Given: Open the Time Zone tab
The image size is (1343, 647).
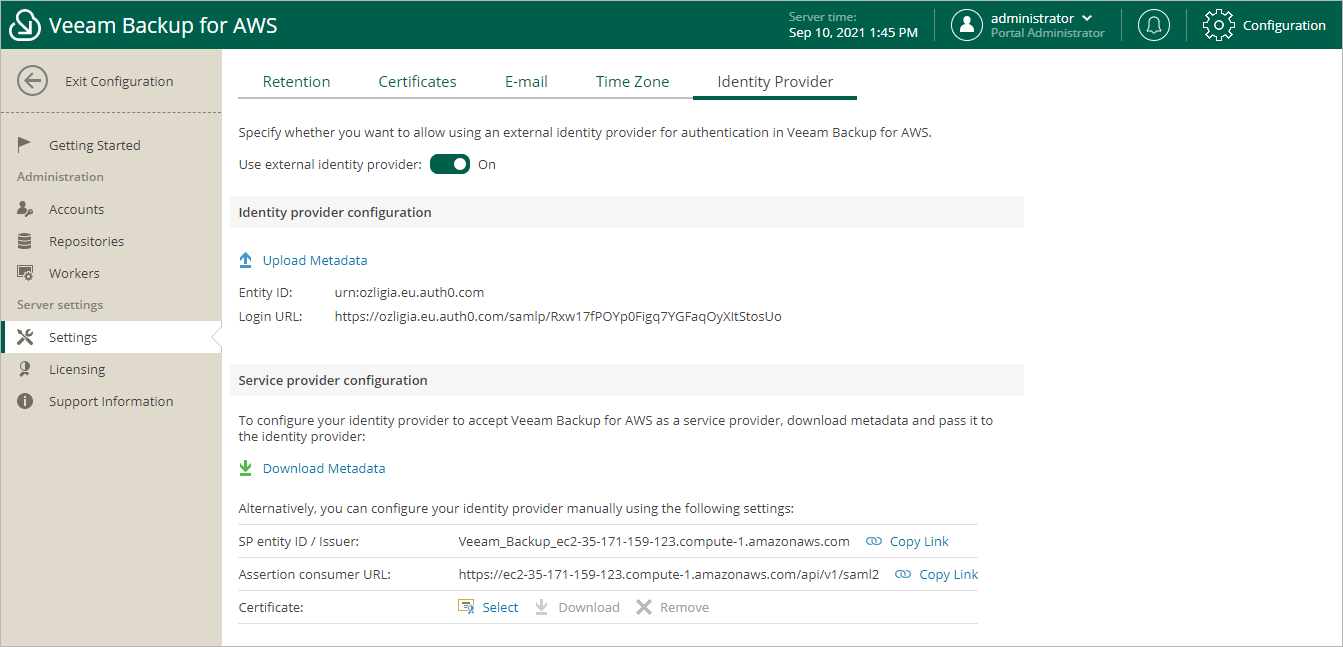Looking at the screenshot, I should pos(633,82).
